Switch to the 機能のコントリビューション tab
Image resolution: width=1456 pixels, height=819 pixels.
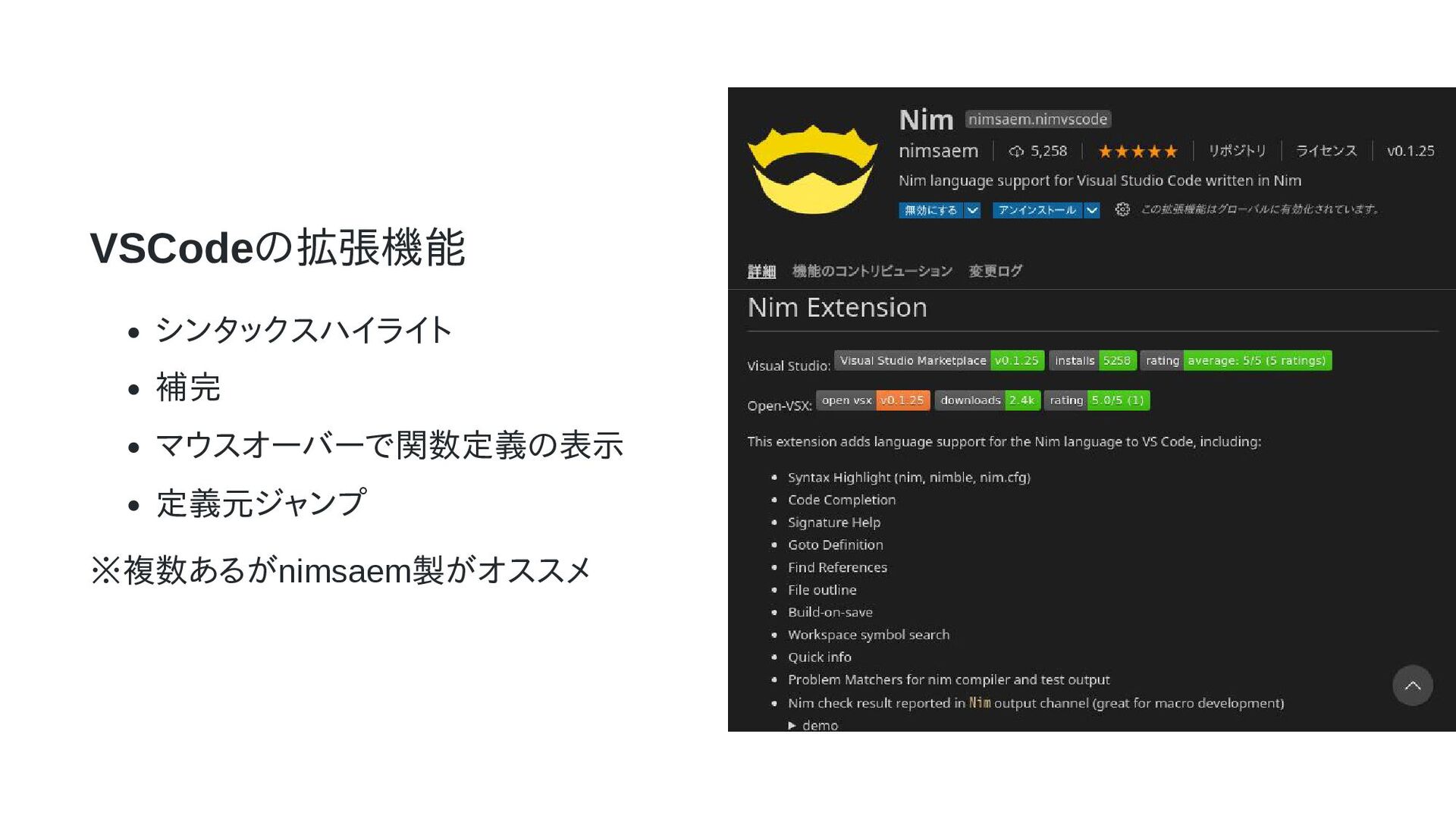[872, 271]
